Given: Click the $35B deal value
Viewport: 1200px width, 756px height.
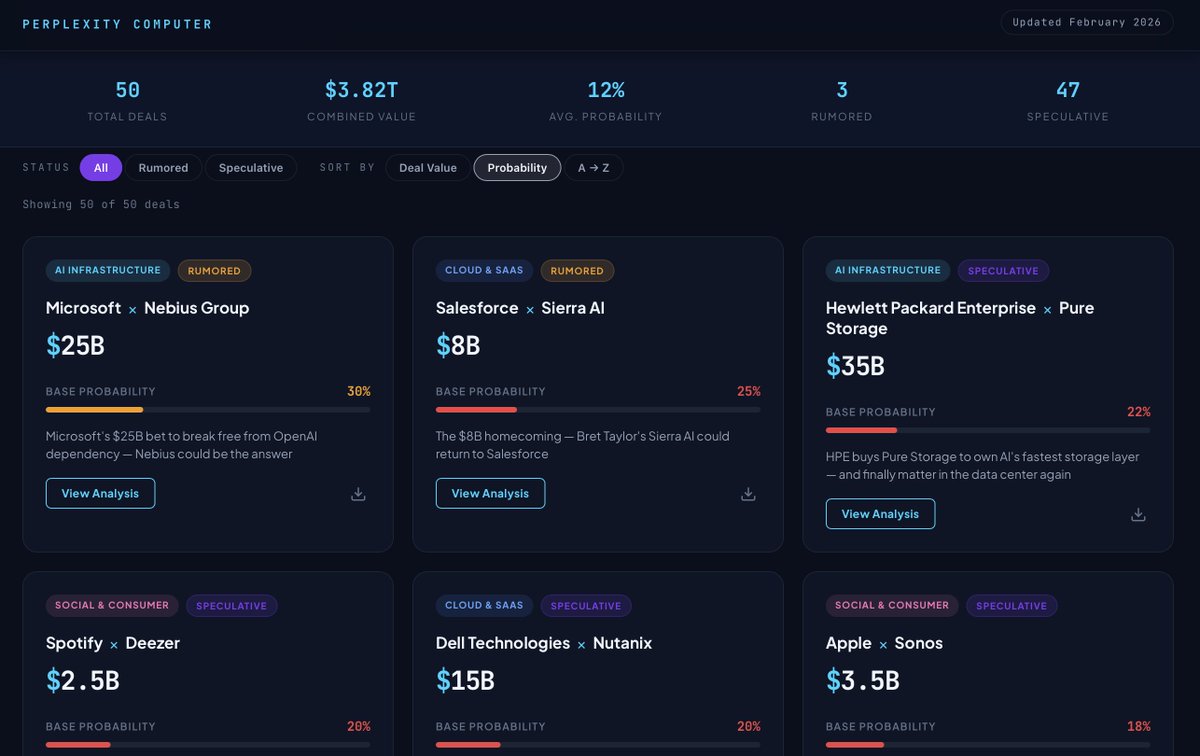Looking at the screenshot, I should point(855,366).
